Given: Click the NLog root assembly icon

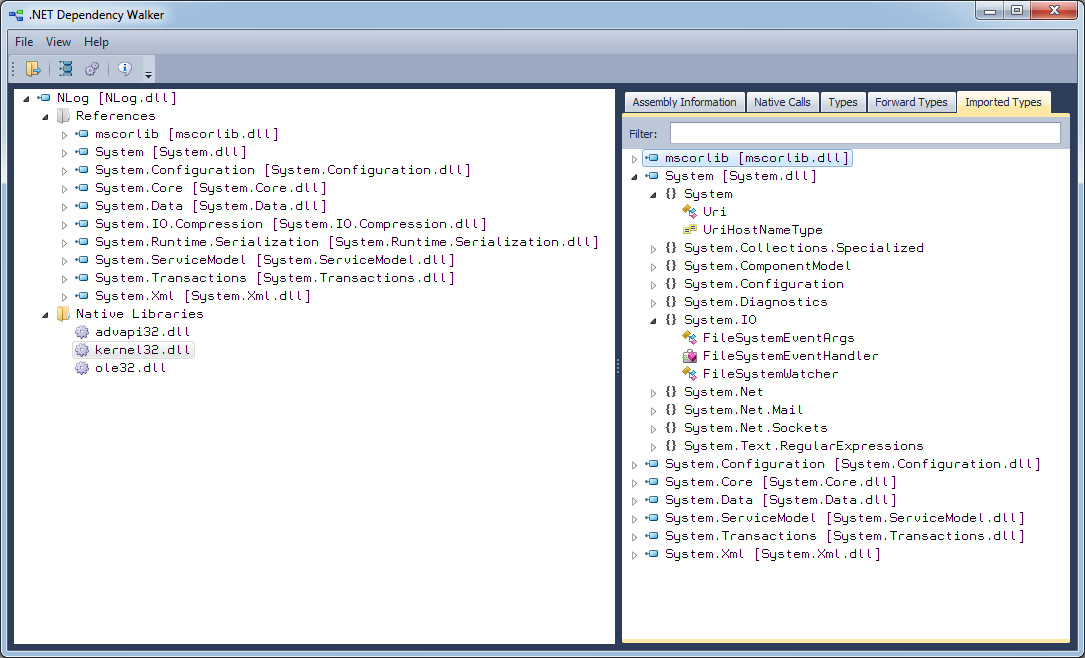Looking at the screenshot, I should (44, 98).
